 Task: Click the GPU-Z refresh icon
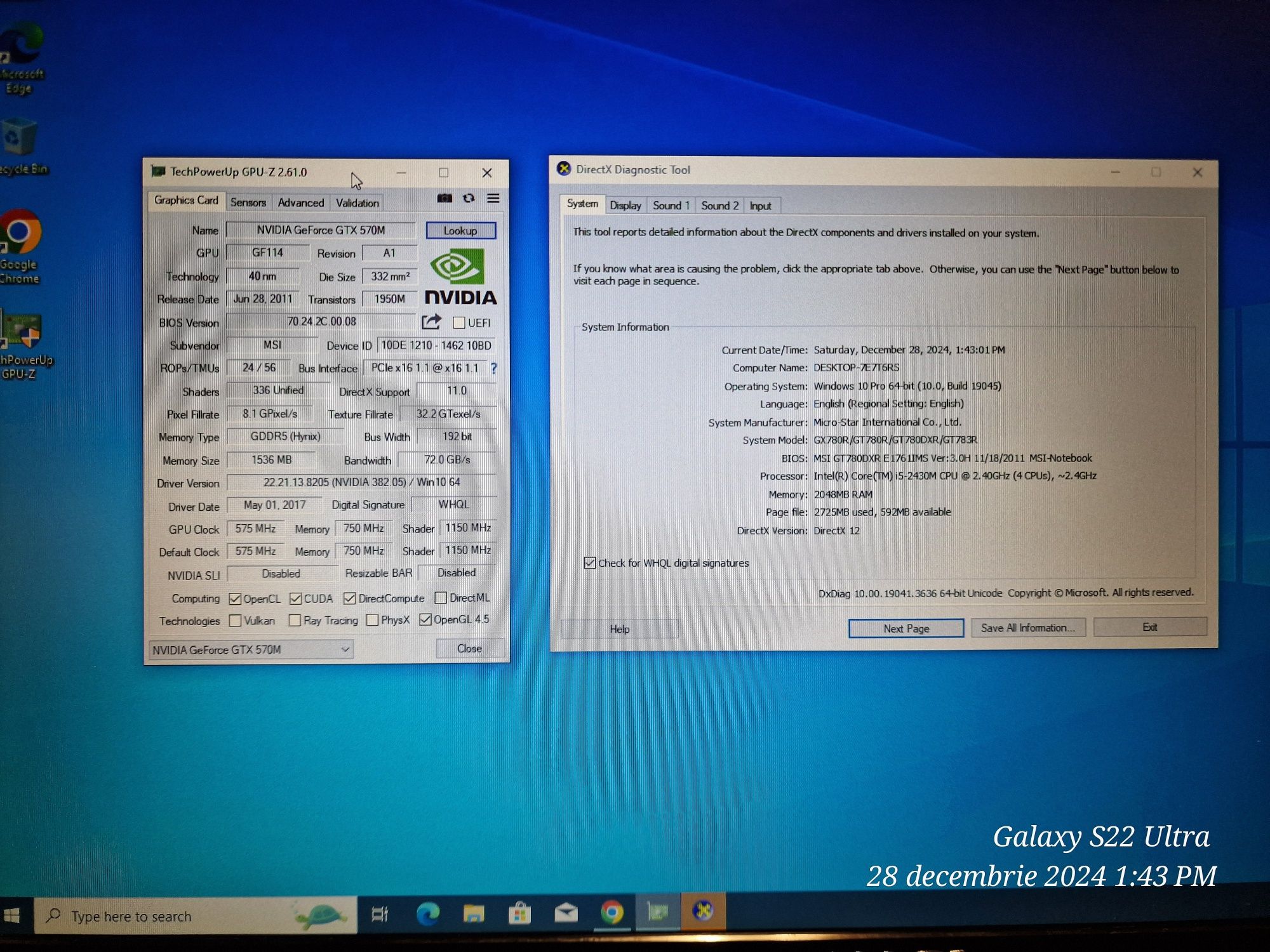tap(469, 199)
